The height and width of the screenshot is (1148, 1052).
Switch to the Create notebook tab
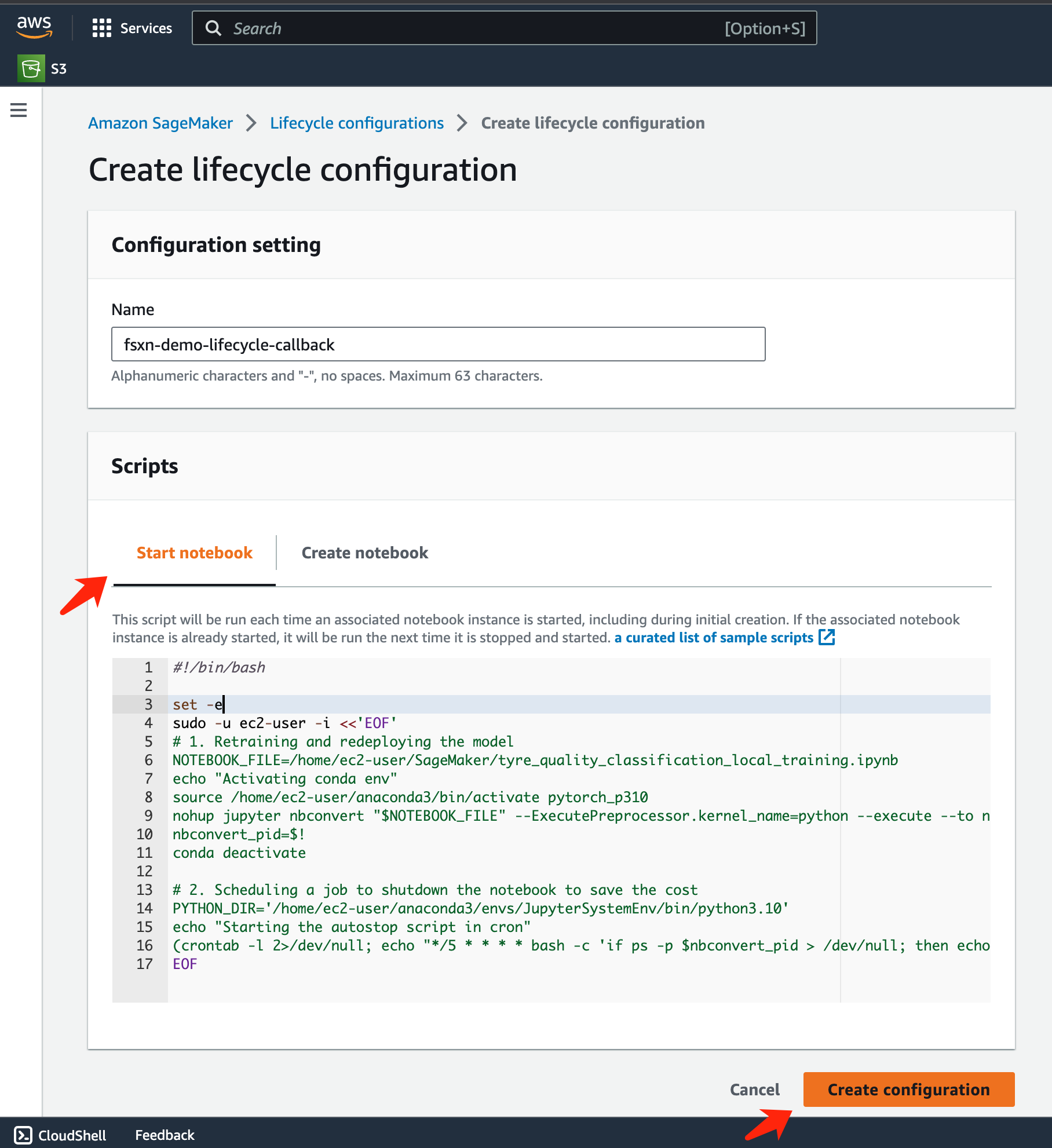pyautogui.click(x=364, y=553)
